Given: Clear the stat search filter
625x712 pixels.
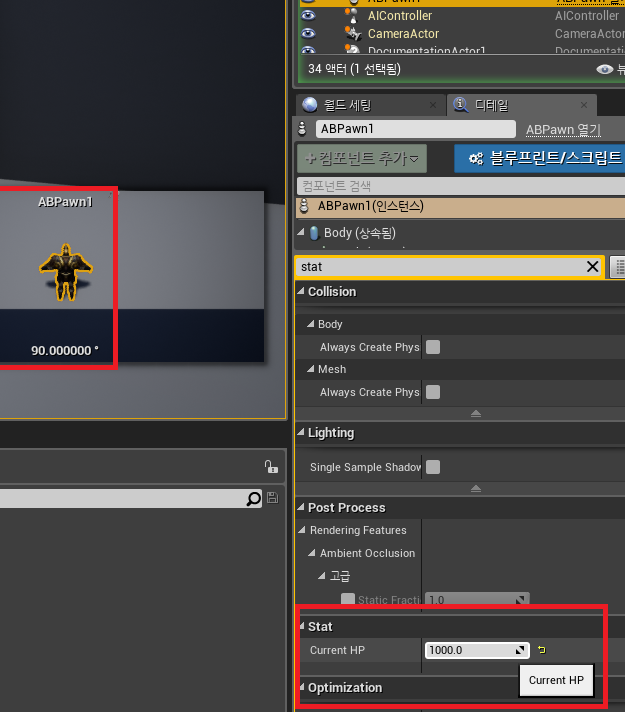Looking at the screenshot, I should tap(592, 267).
